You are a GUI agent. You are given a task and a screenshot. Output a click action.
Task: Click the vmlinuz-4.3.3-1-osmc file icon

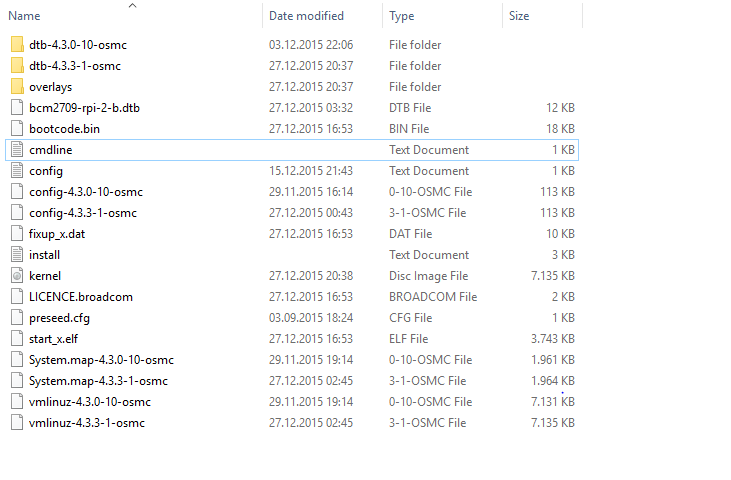17,423
